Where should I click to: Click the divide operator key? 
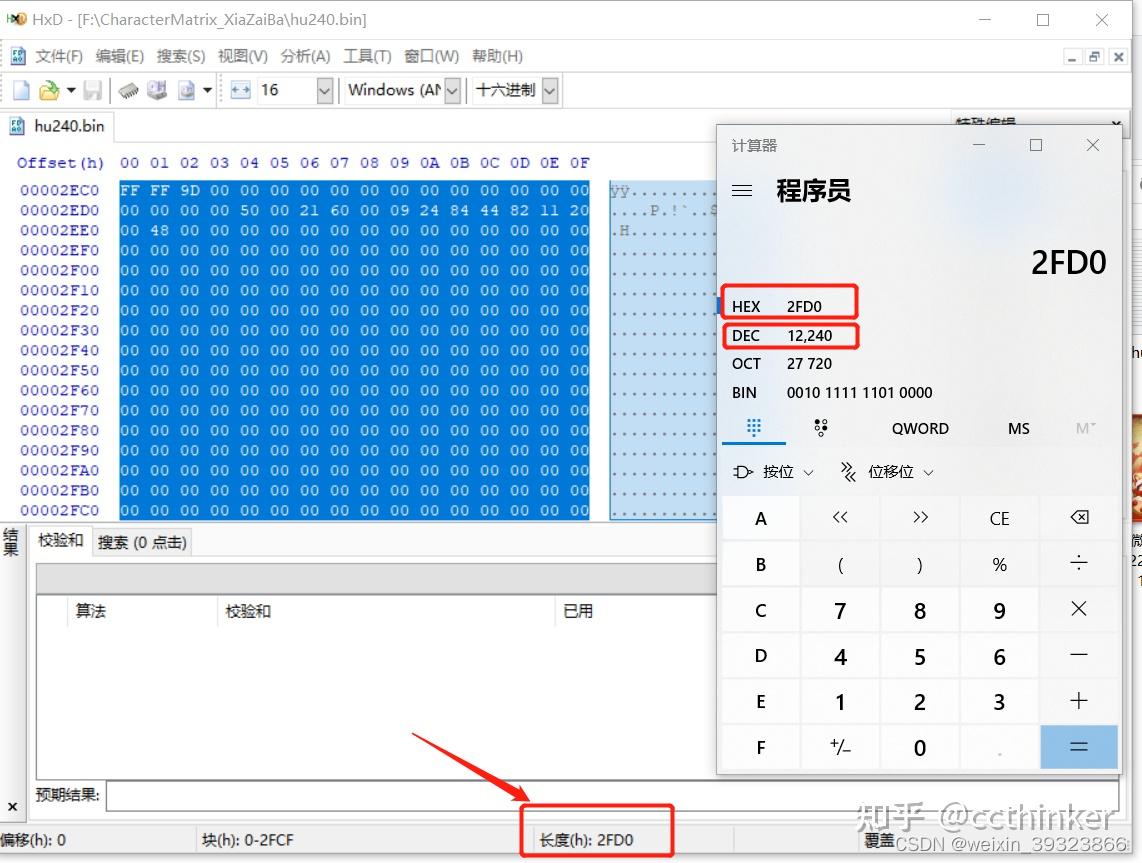[1079, 564]
